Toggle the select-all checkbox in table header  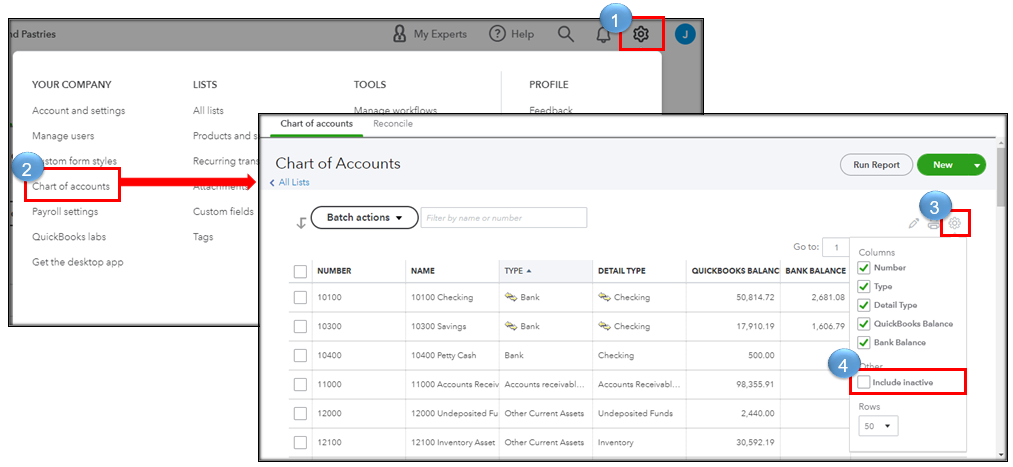(x=300, y=271)
